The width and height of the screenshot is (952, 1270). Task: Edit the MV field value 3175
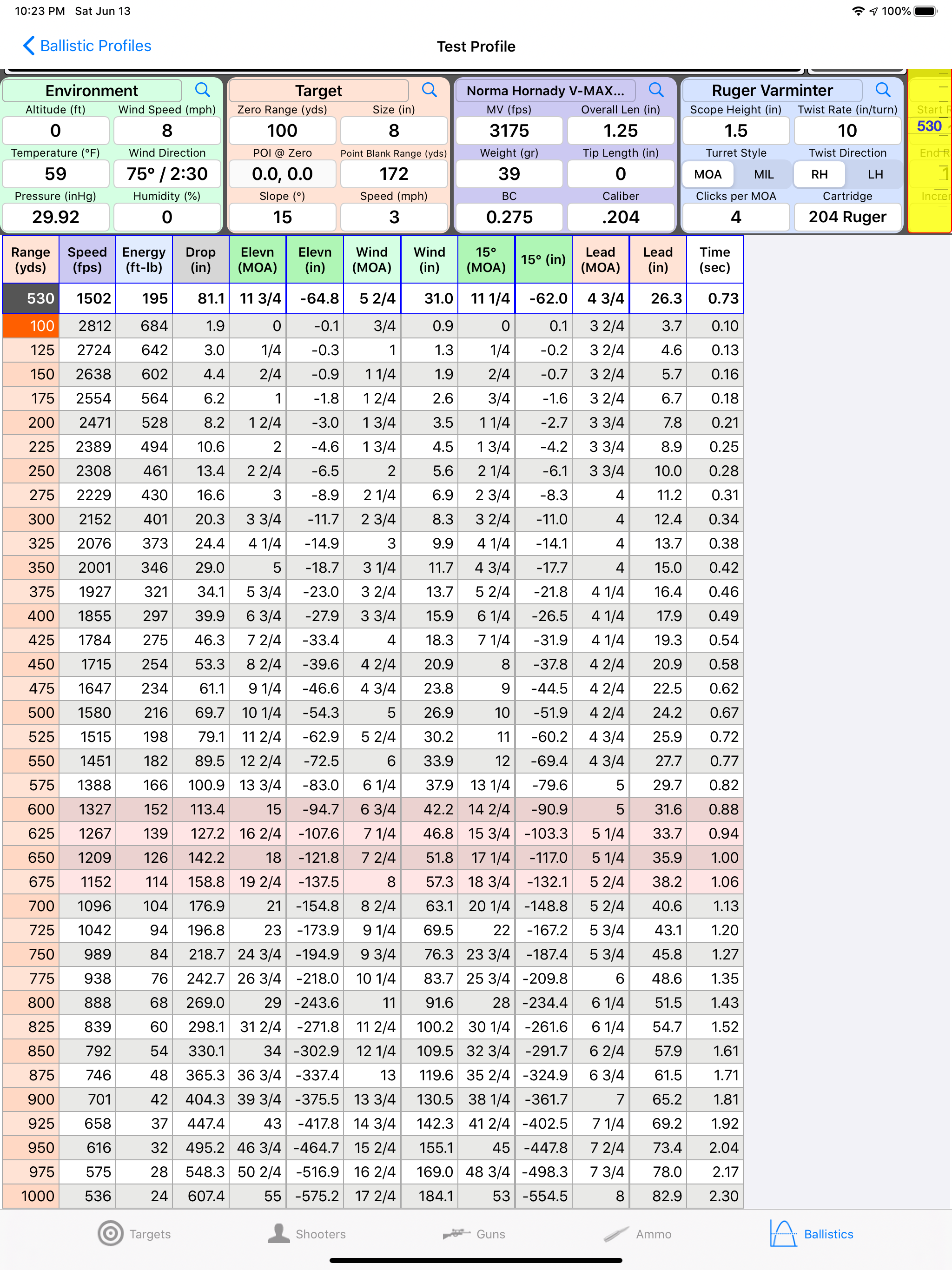click(509, 131)
